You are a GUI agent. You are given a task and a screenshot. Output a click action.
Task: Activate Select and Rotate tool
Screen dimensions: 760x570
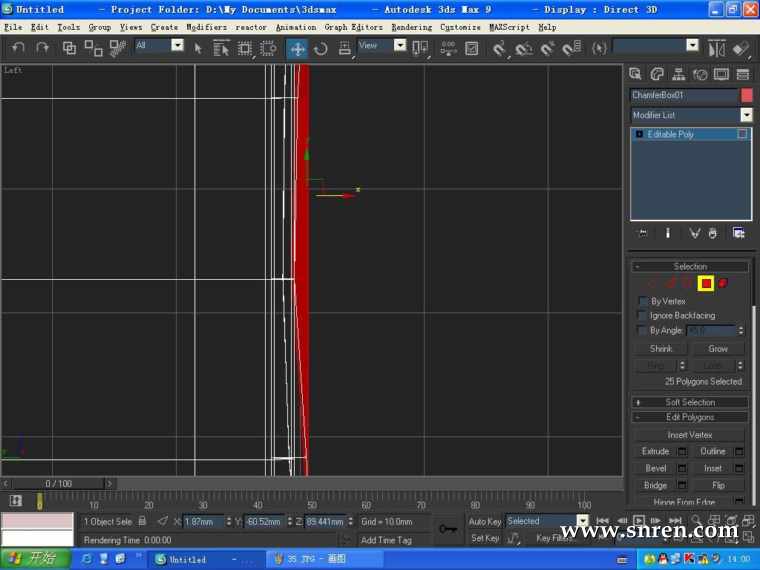320,48
